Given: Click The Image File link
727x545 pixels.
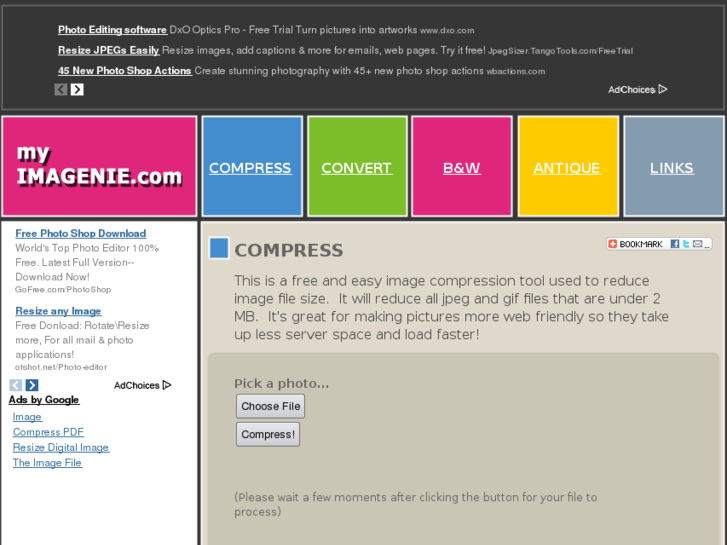Looking at the screenshot, I should 47,463.
